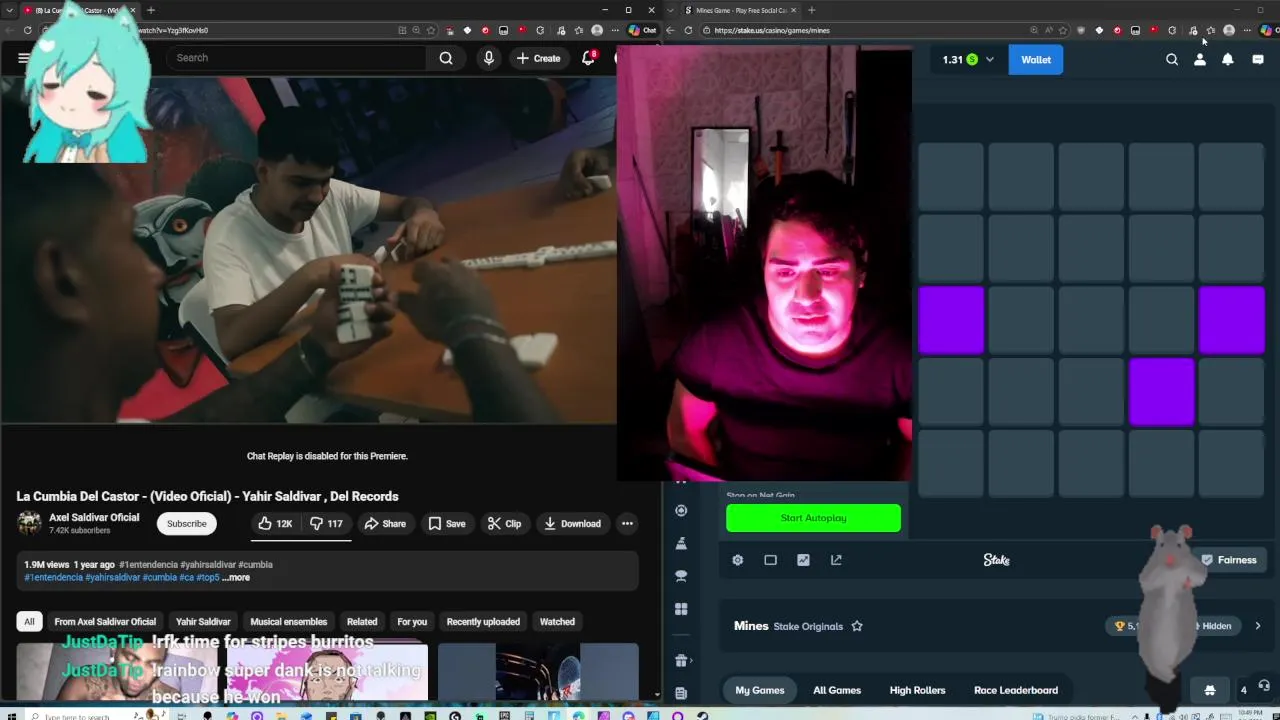The image size is (1280, 720).
Task: Switch to Race Leaderboard tab
Action: tap(1016, 690)
